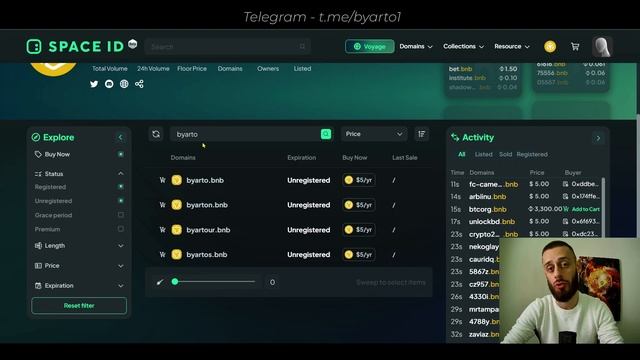
Task: Add byartos.bnb to cart
Action: tap(162, 255)
